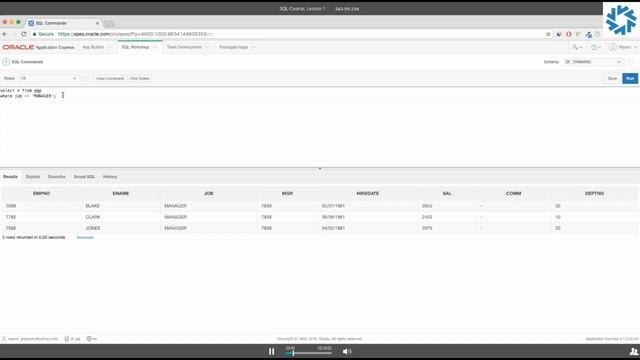This screenshot has width=640, height=360.
Task: Click the MGR column header
Action: 287,193
